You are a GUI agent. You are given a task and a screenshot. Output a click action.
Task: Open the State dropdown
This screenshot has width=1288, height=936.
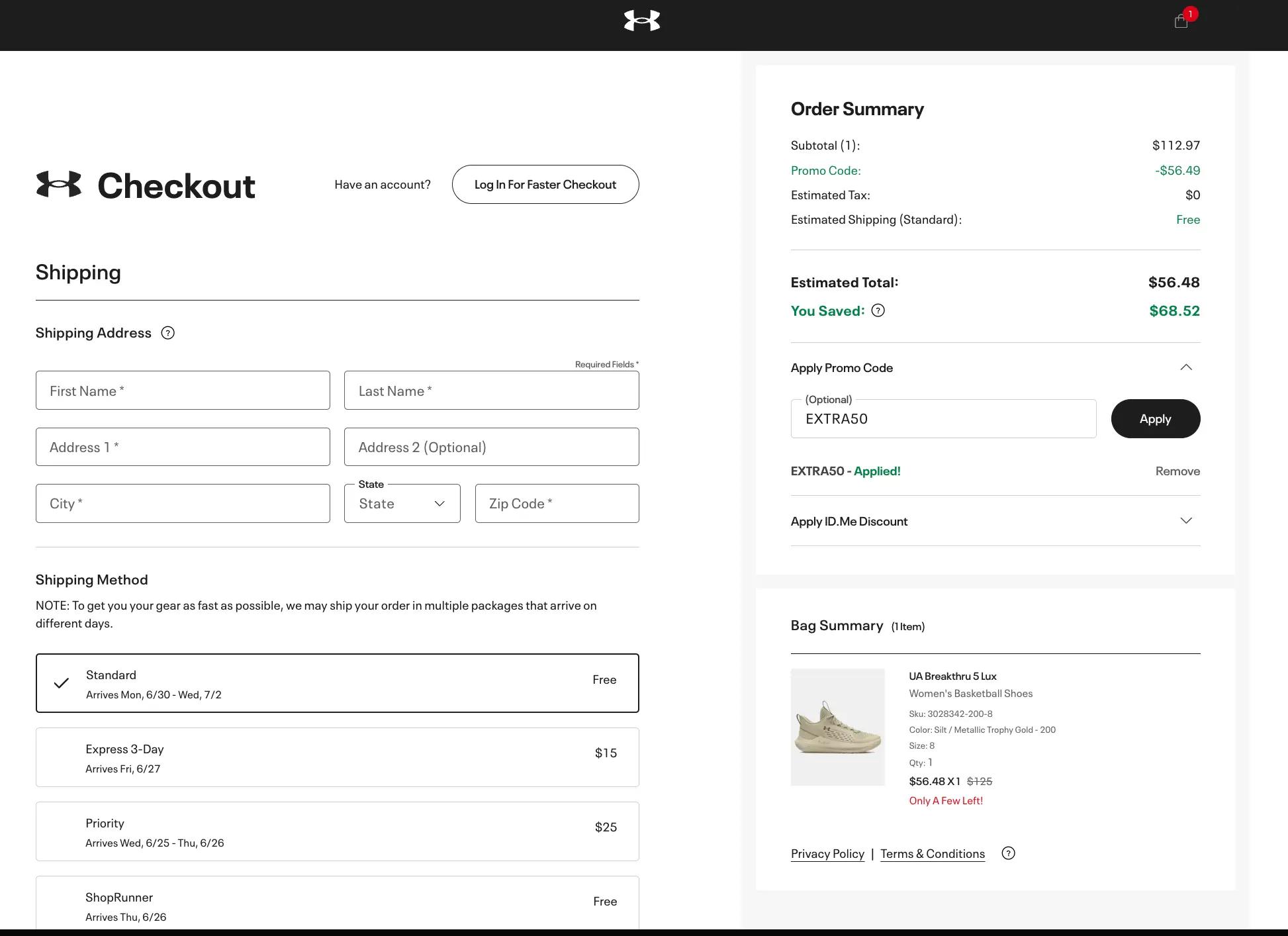pyautogui.click(x=402, y=504)
